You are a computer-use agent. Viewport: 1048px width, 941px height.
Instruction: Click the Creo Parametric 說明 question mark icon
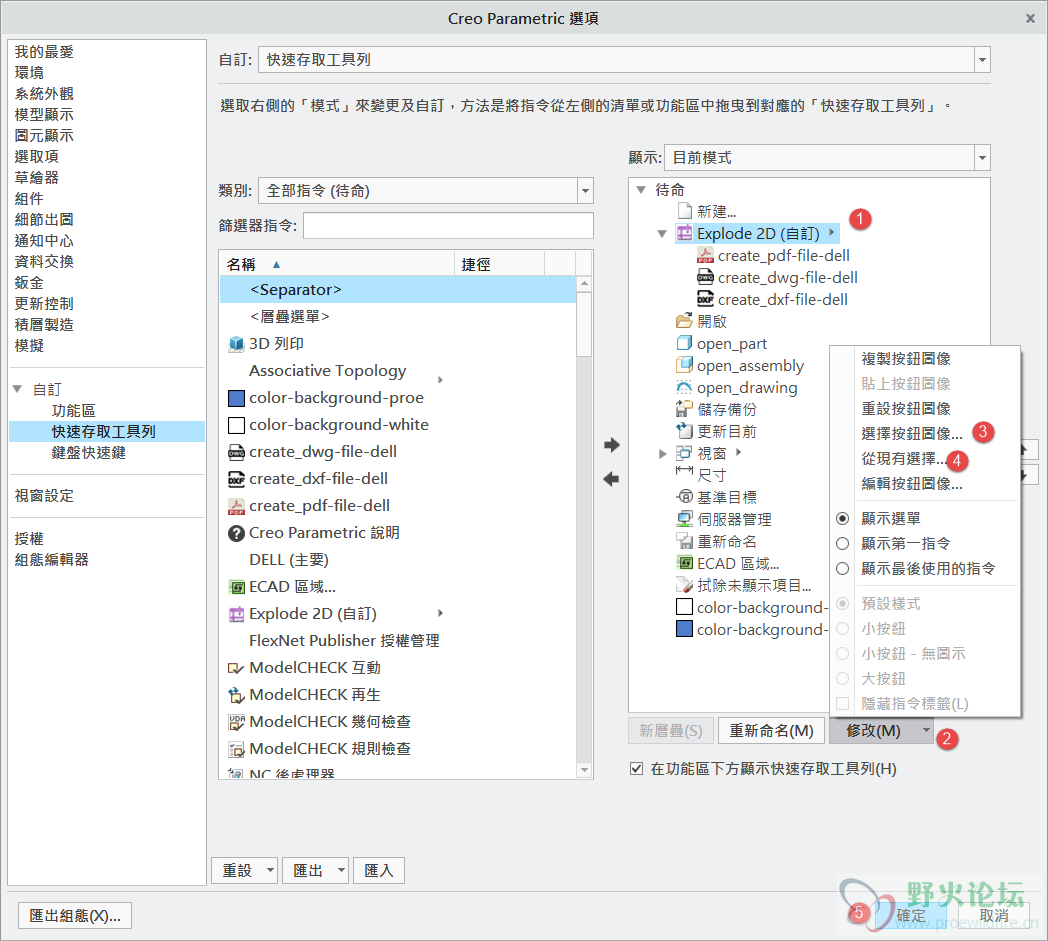point(237,533)
